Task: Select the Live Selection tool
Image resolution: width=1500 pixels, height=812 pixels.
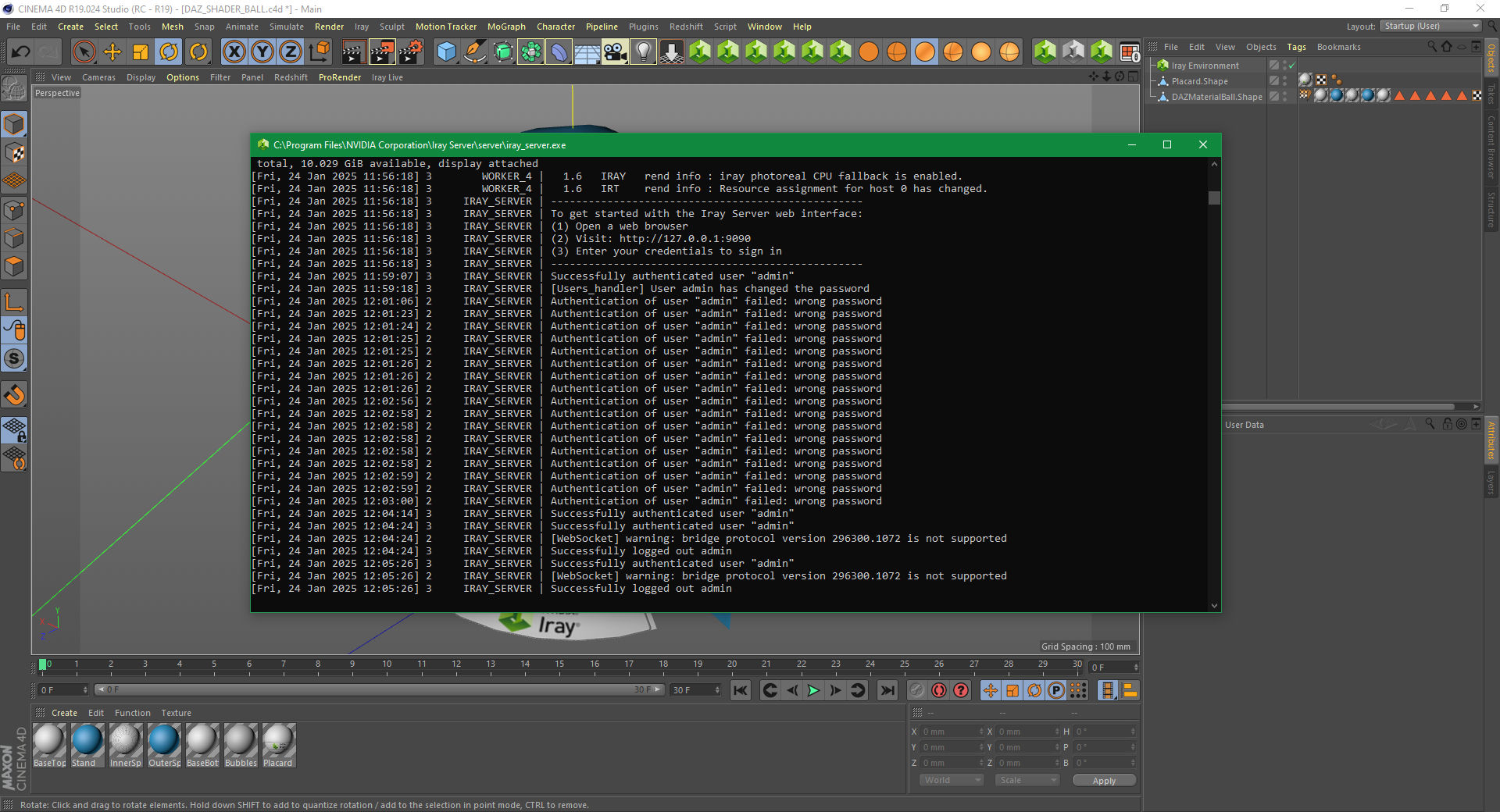Action: (x=84, y=52)
